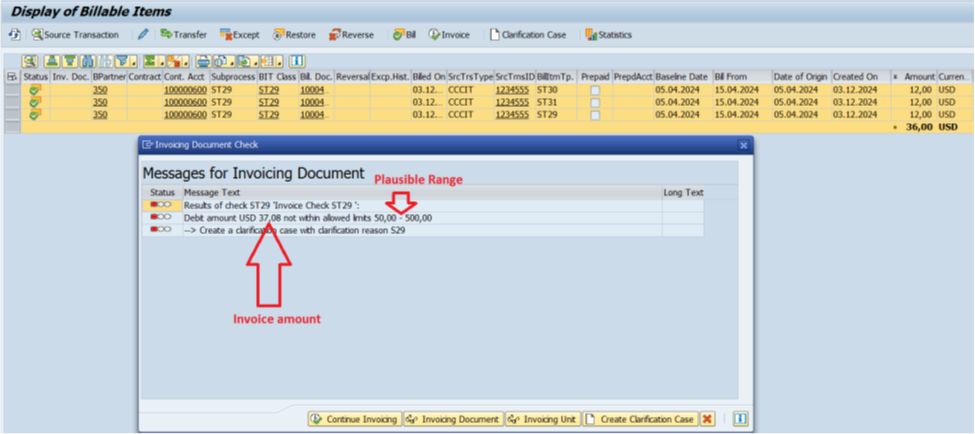Click the red X cancel icon in dialog
This screenshot has height=434, width=975.
click(x=707, y=419)
